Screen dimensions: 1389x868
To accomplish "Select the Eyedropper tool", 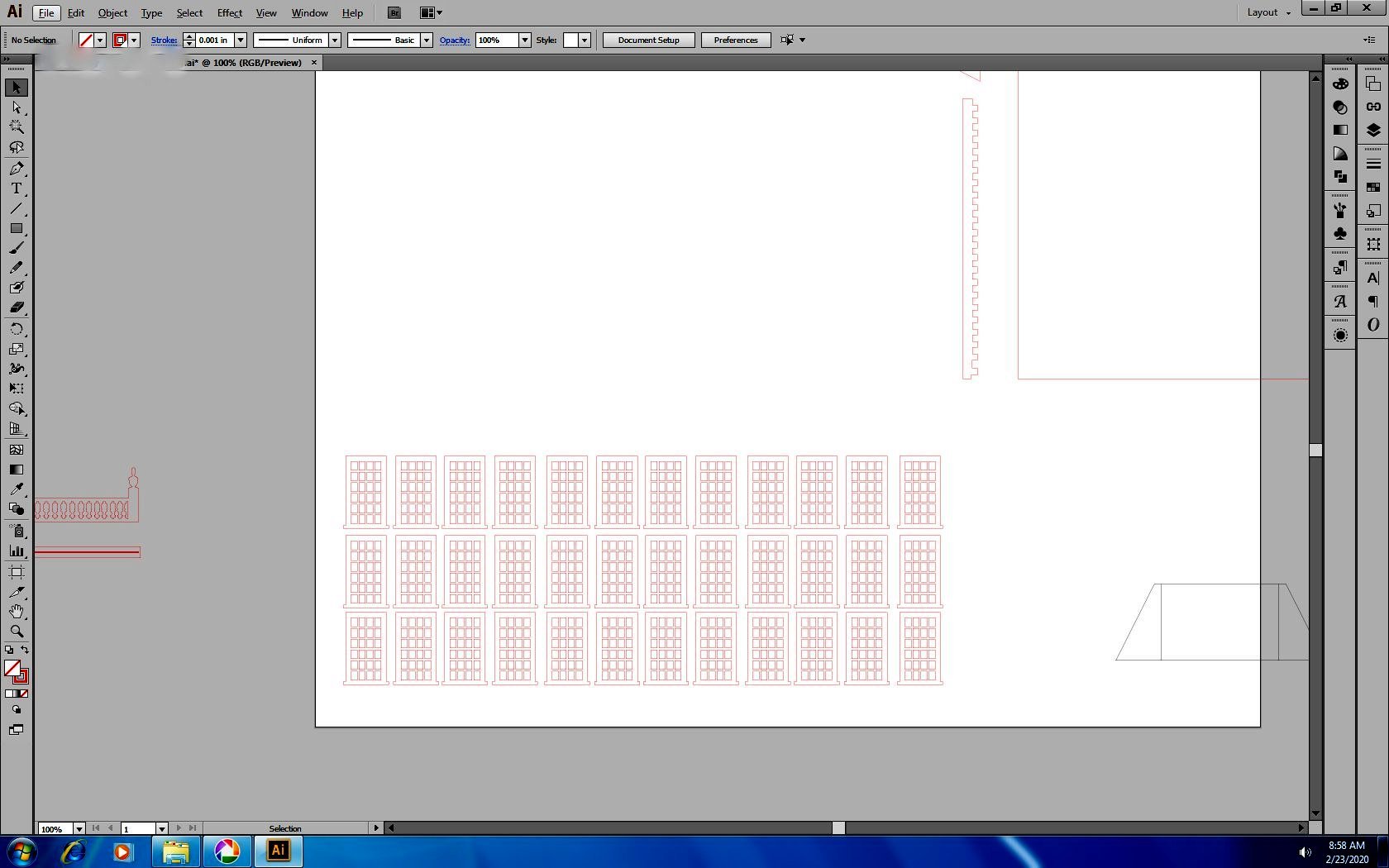I will click(x=17, y=489).
